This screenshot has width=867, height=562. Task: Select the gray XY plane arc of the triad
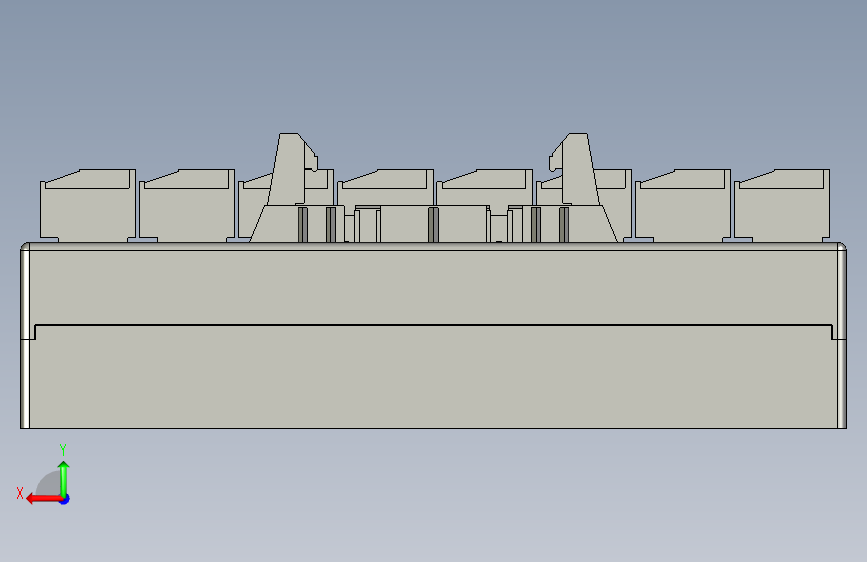[49, 483]
